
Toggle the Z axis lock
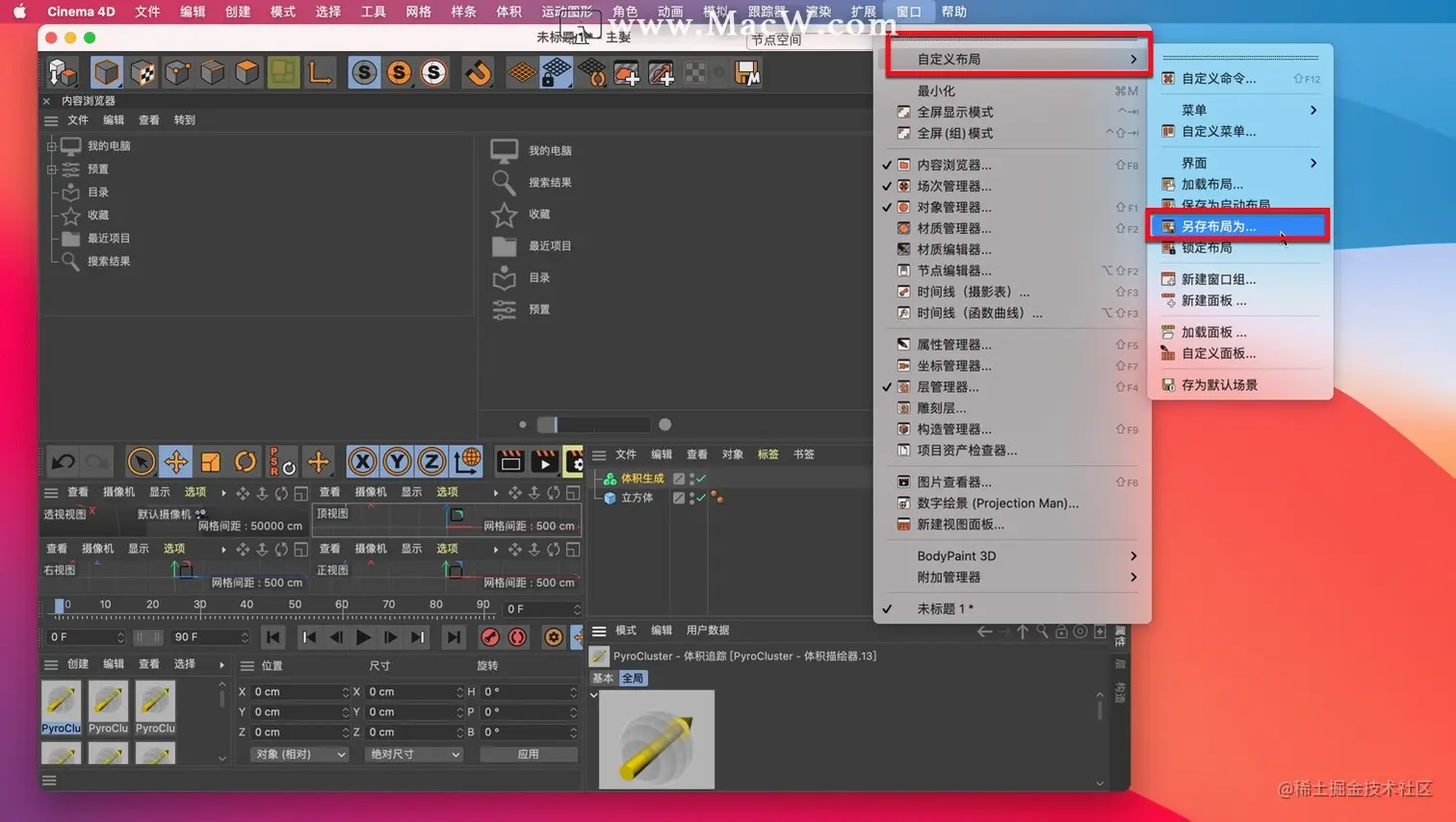pos(431,462)
